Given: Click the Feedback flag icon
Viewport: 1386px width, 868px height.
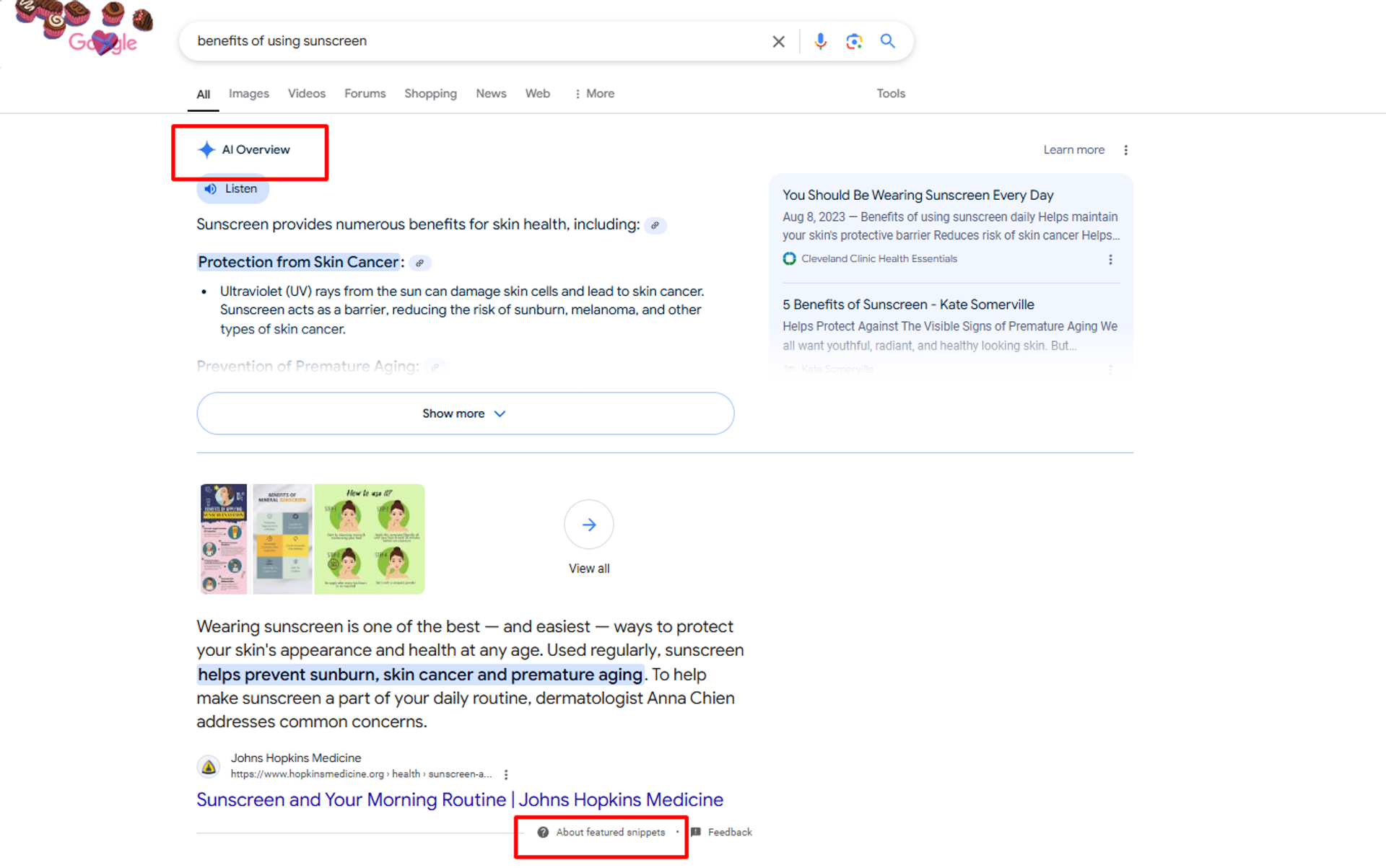Looking at the screenshot, I should [696, 832].
